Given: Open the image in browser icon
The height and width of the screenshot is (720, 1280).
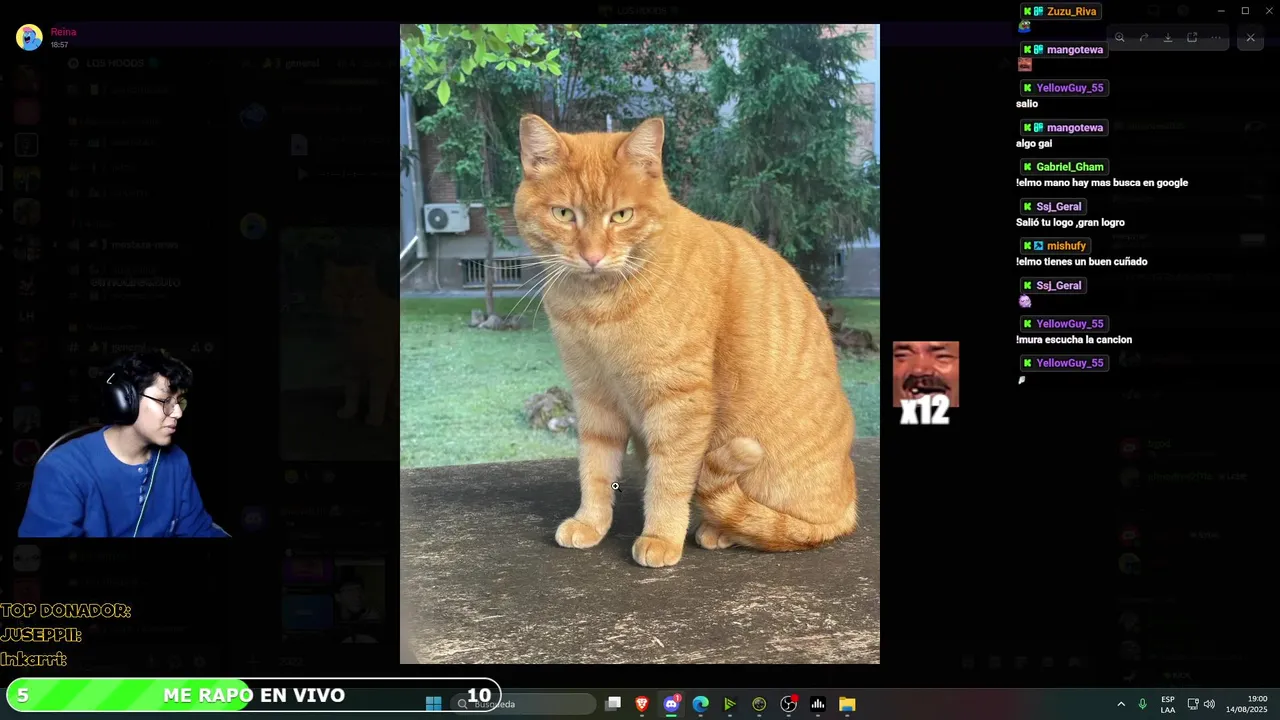Looking at the screenshot, I should click(1192, 38).
